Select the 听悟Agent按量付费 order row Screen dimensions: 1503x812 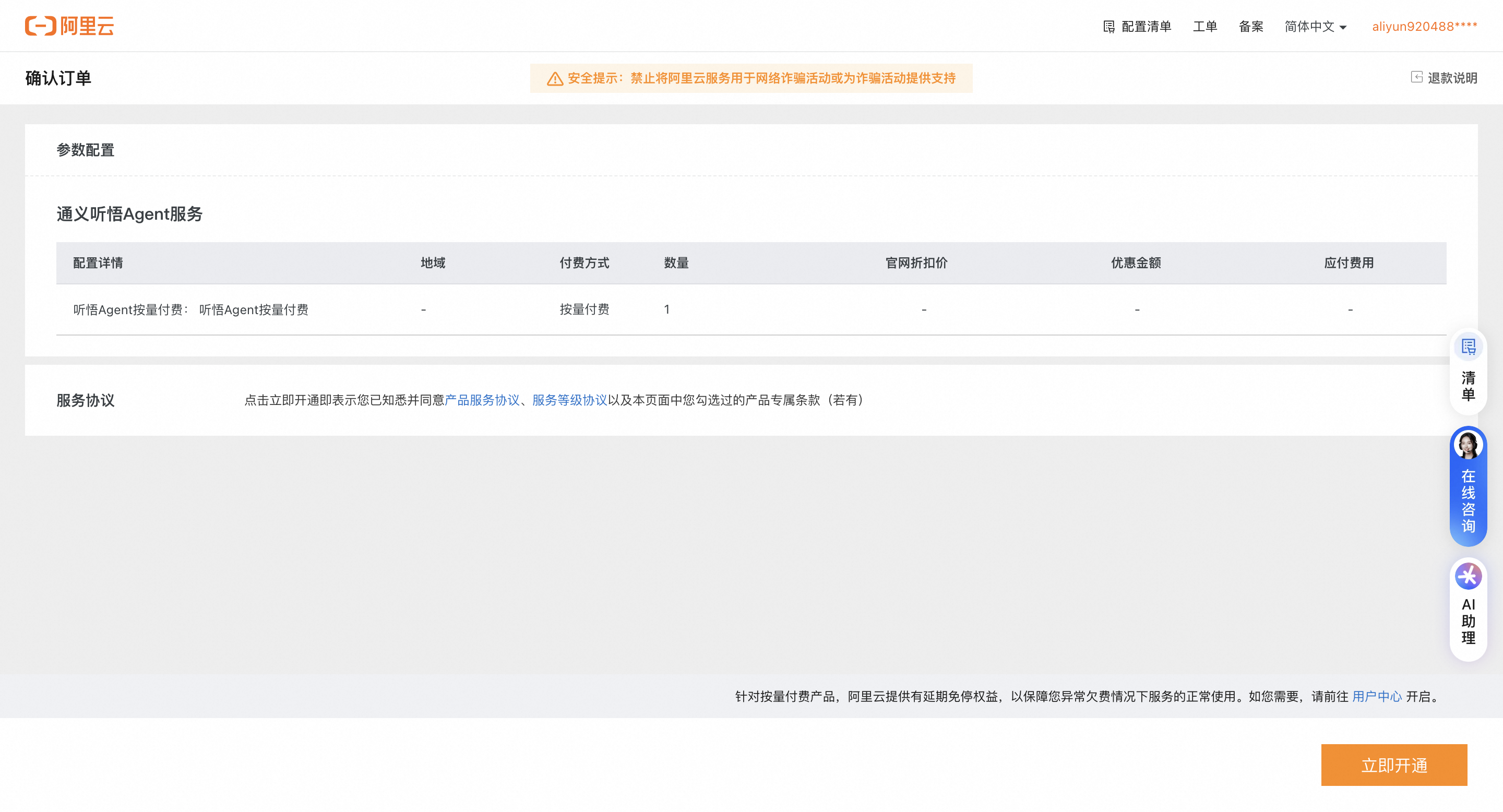coord(191,309)
